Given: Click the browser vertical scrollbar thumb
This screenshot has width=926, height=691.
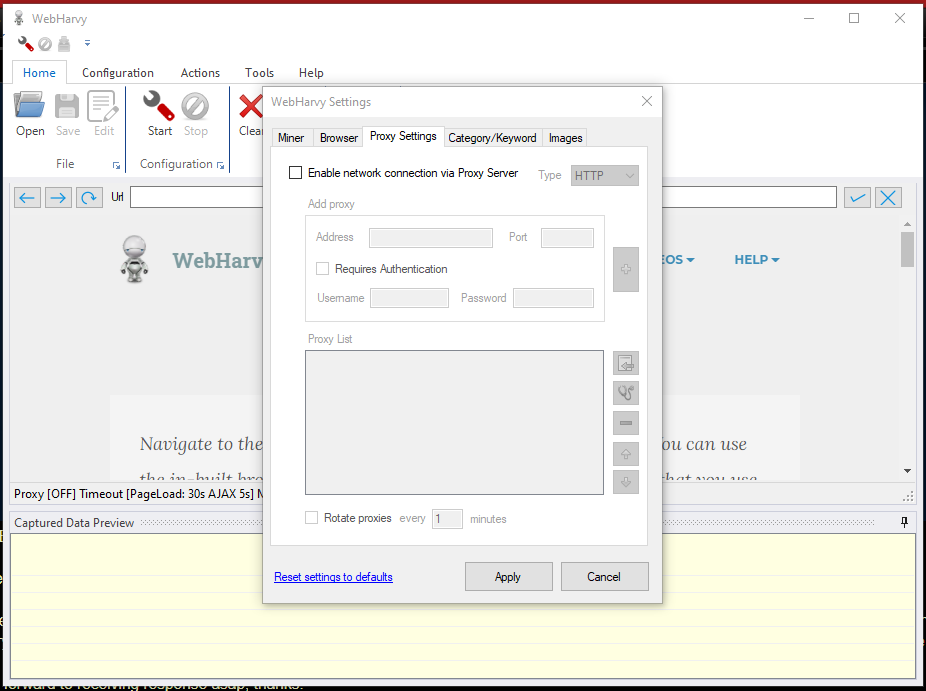Looking at the screenshot, I should tap(907, 249).
